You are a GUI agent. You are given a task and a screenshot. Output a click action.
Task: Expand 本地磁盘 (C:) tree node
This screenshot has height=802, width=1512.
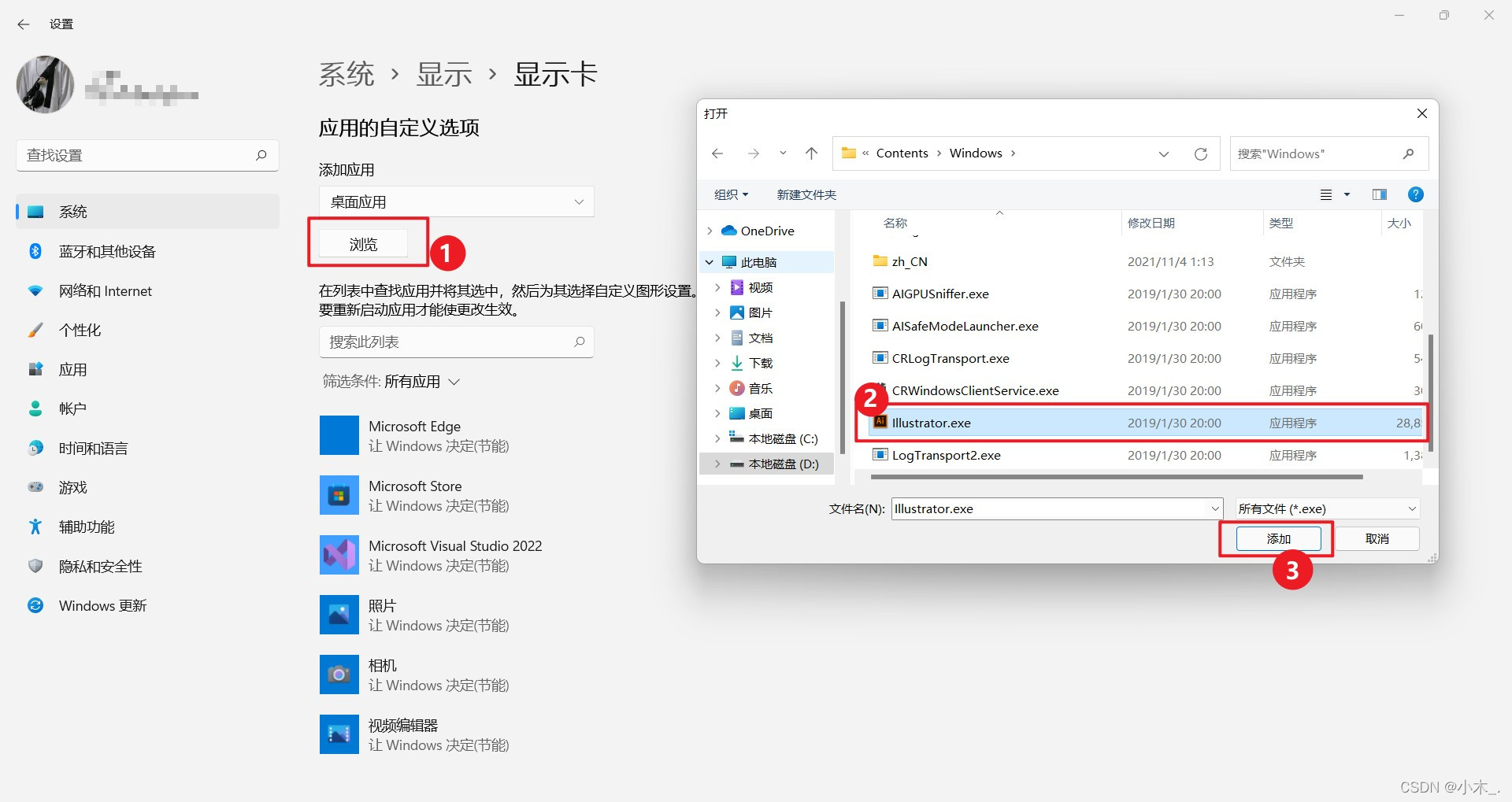click(717, 438)
